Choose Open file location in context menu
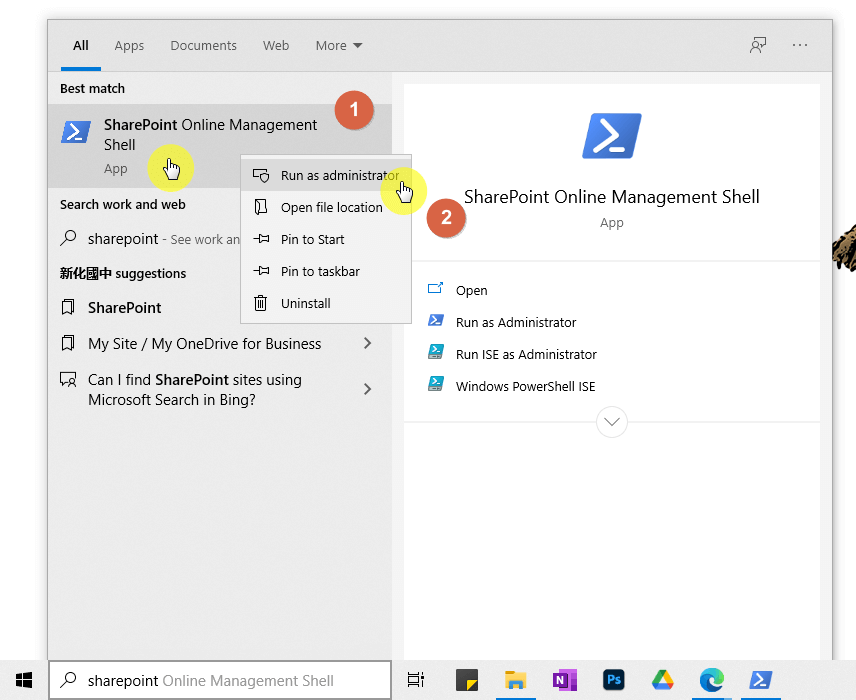 [x=326, y=207]
